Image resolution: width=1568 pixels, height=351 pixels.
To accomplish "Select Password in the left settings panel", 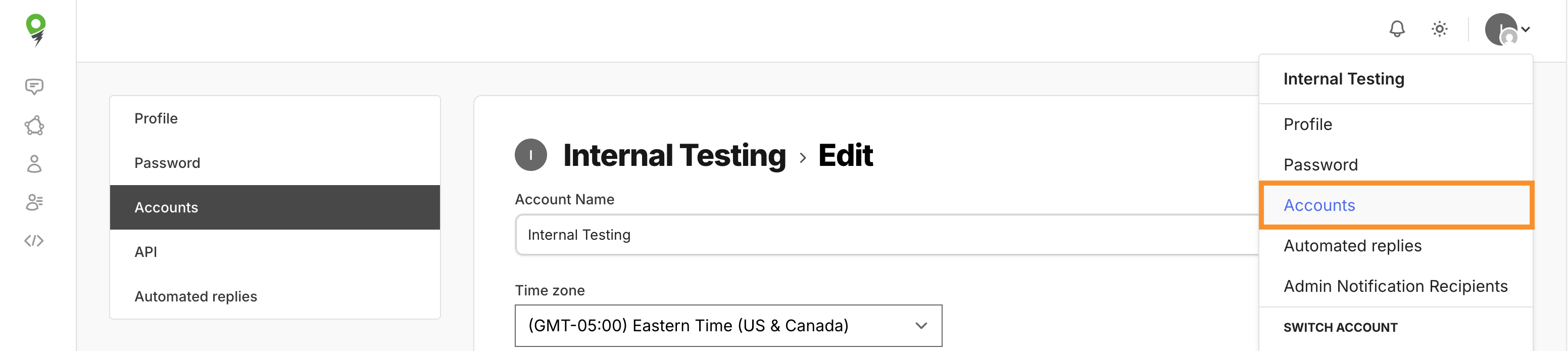I will 167,163.
